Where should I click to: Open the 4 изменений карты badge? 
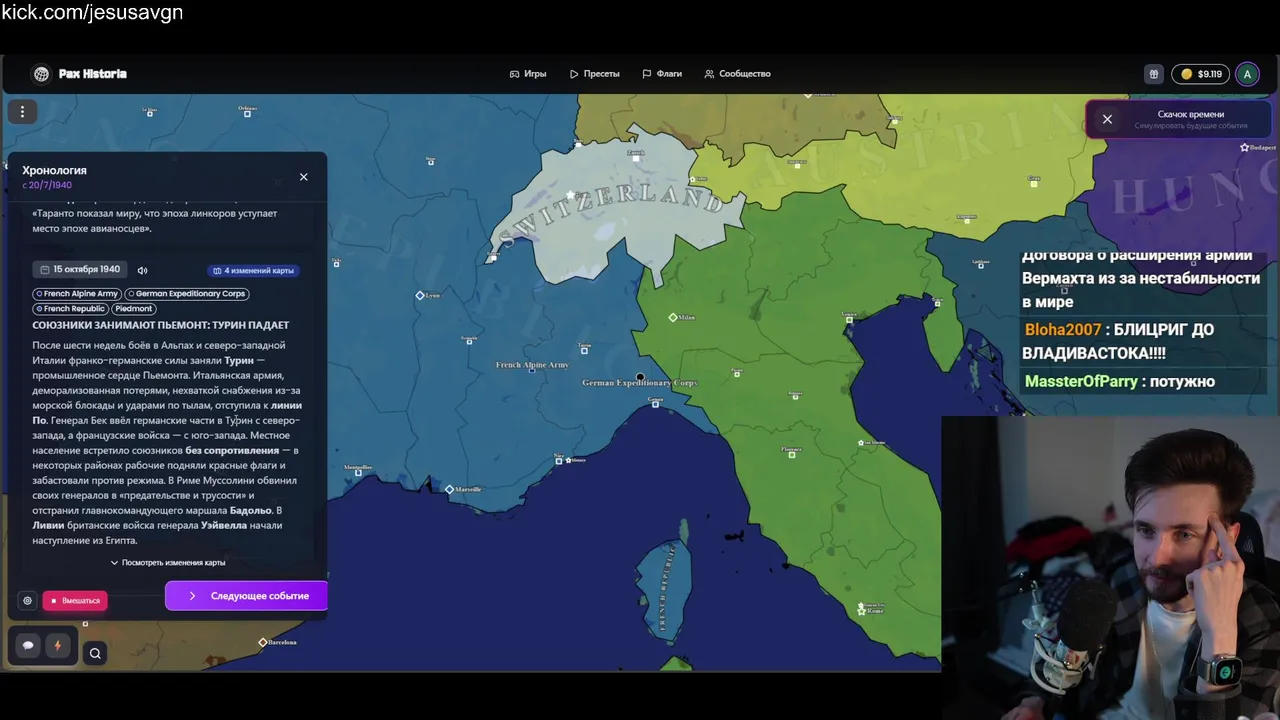(x=253, y=270)
